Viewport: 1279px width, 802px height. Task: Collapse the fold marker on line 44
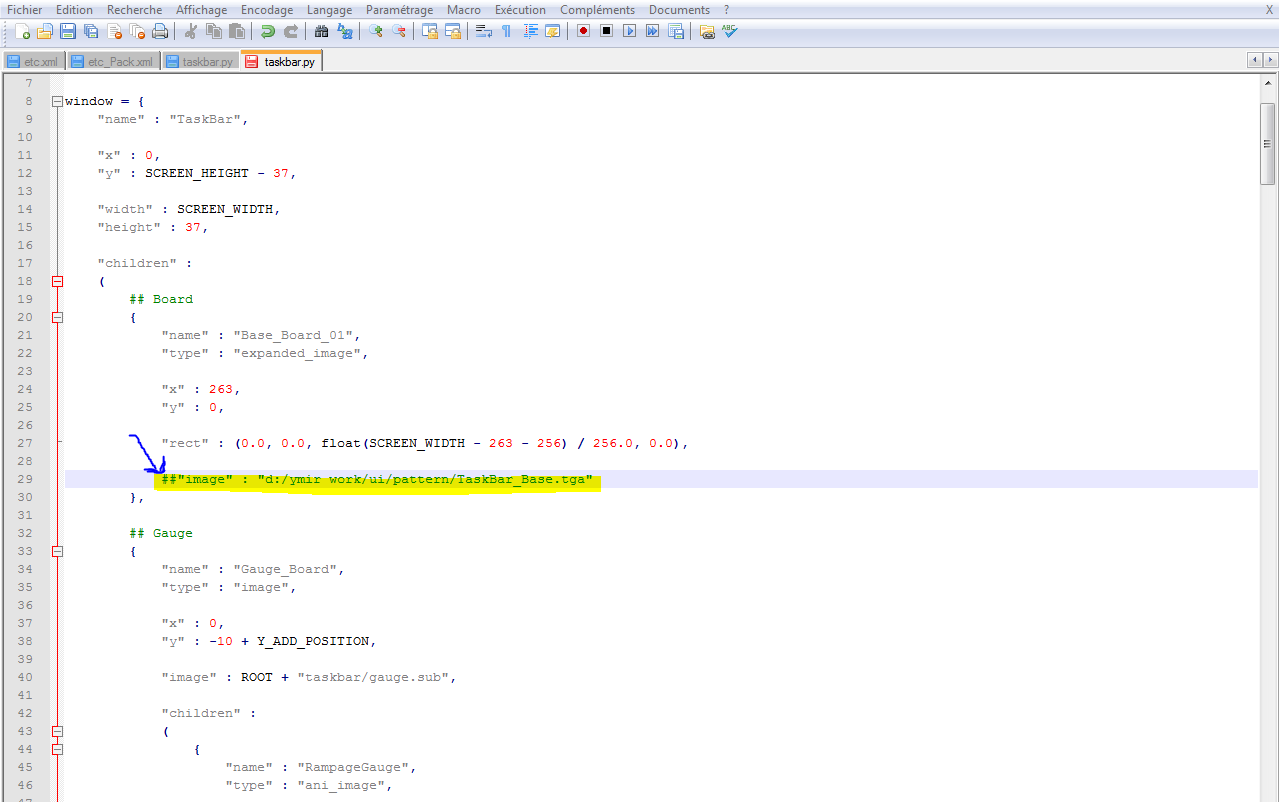57,749
